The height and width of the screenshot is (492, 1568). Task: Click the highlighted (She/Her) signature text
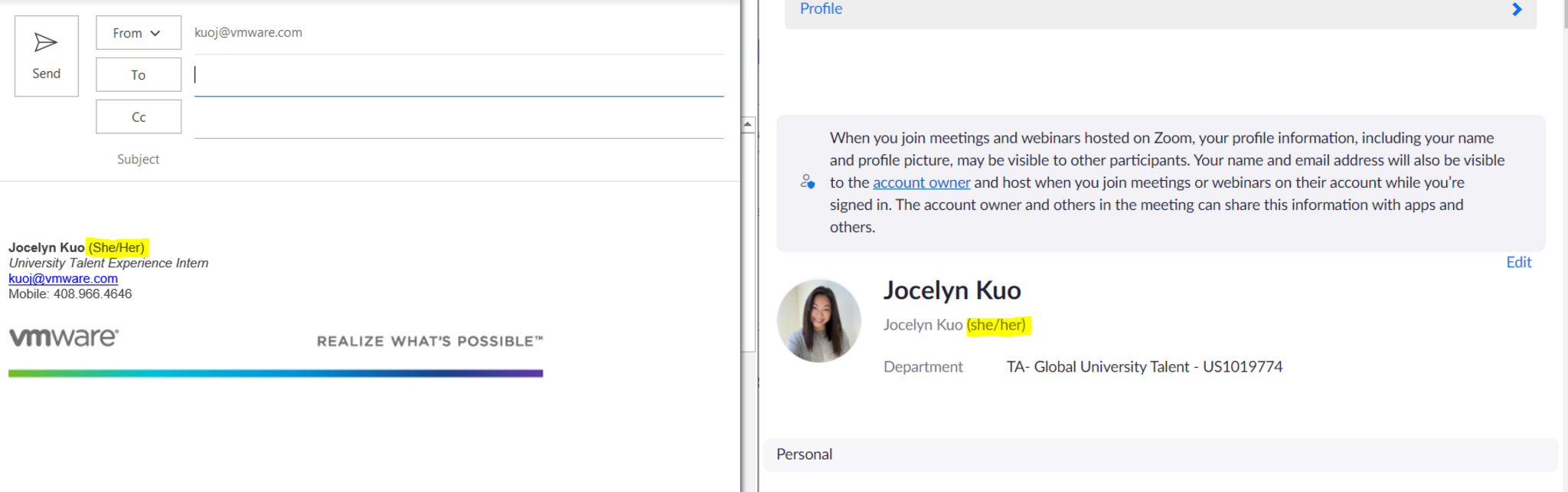coord(116,248)
